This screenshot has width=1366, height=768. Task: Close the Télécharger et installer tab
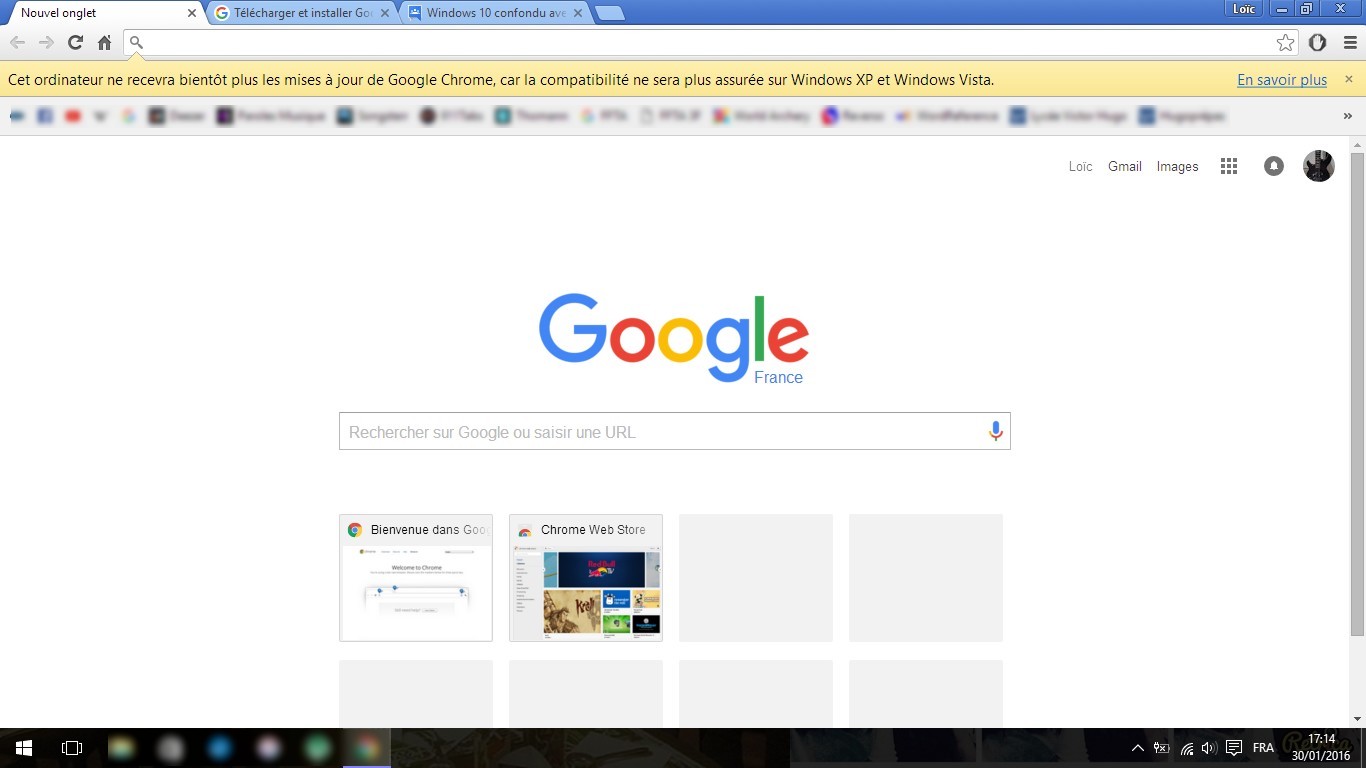[385, 13]
